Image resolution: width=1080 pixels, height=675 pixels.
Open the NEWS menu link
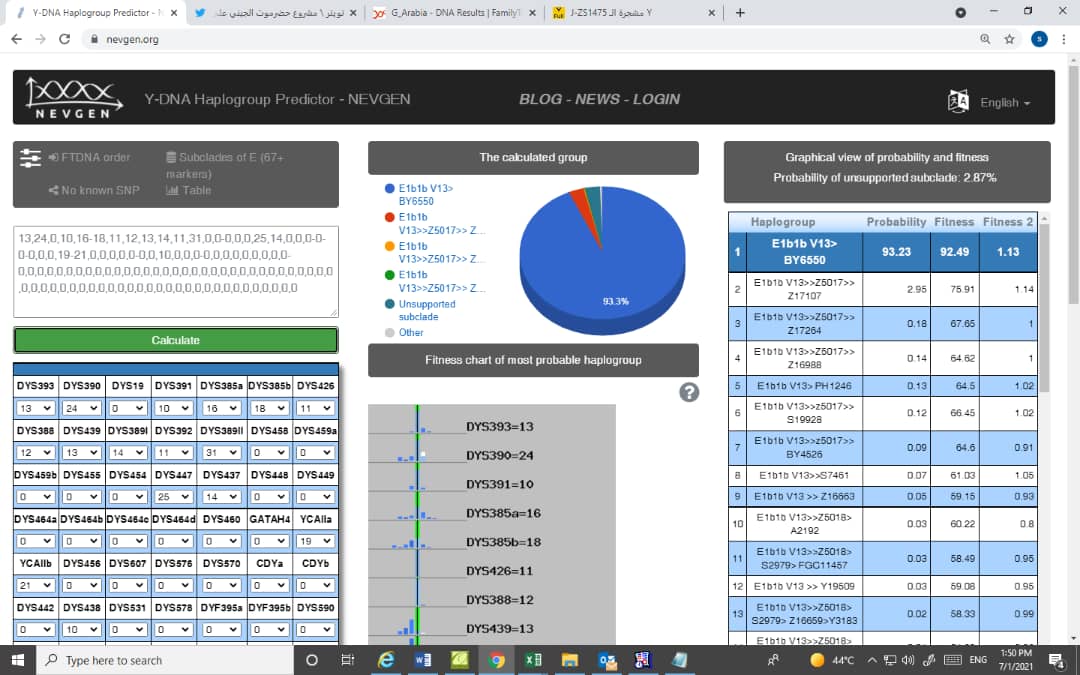(x=596, y=99)
